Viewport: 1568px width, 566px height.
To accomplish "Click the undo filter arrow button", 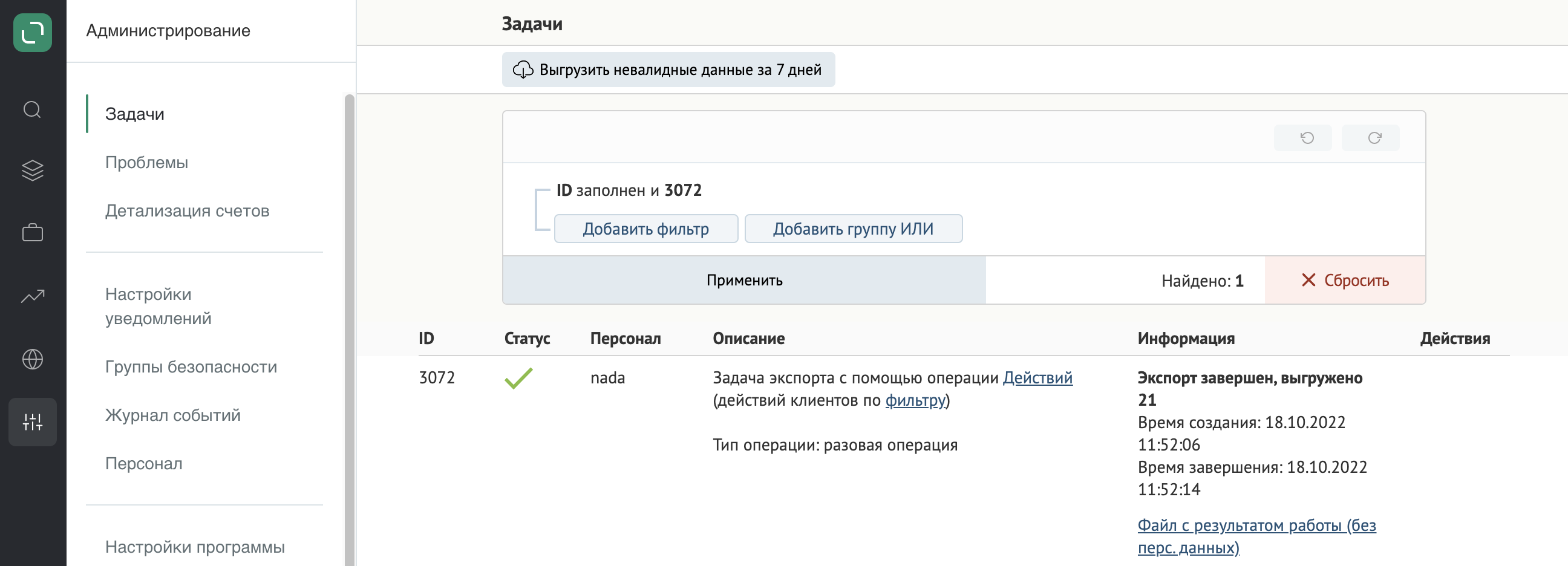I will (1302, 137).
